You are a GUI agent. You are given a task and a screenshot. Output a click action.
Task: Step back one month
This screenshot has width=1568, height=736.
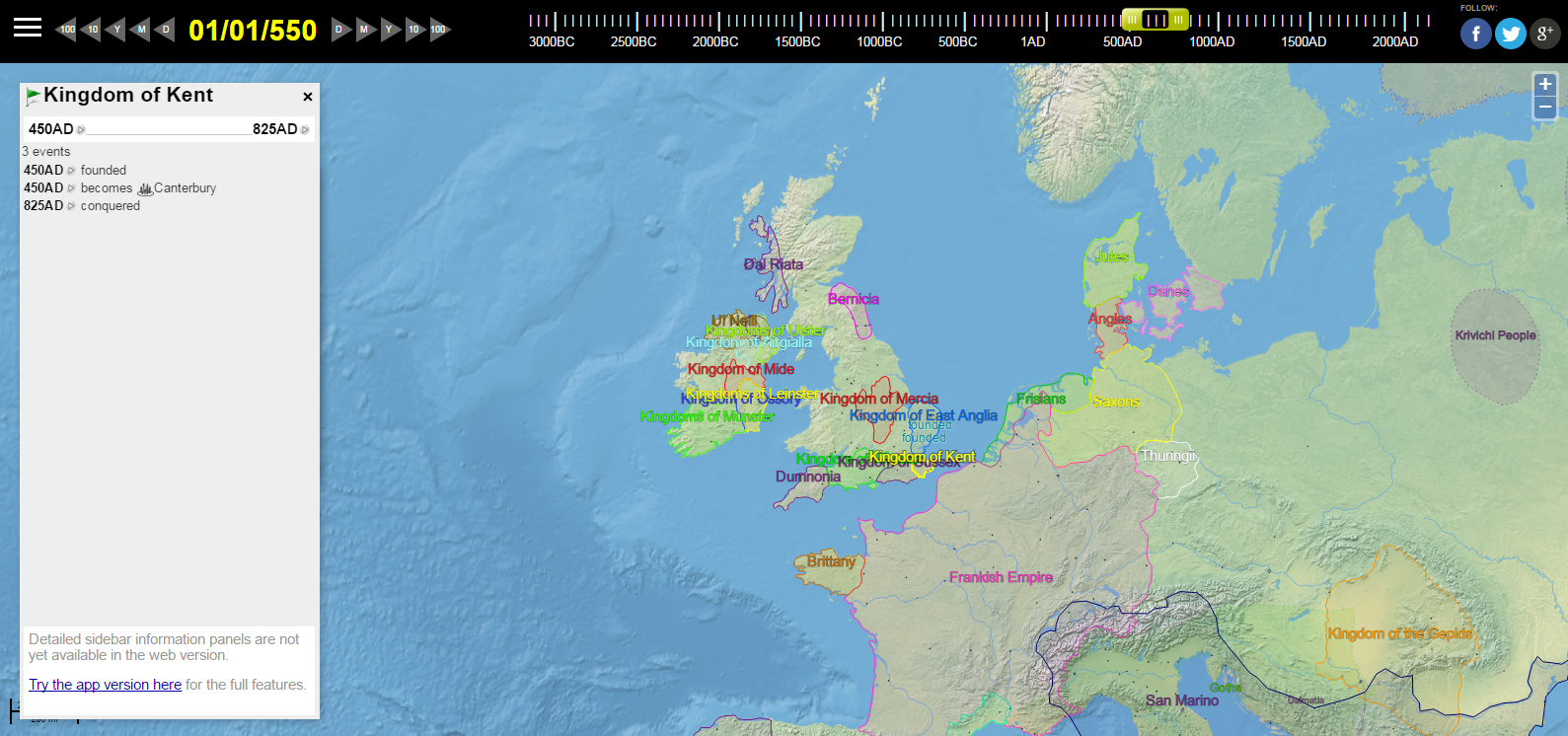coord(140,30)
